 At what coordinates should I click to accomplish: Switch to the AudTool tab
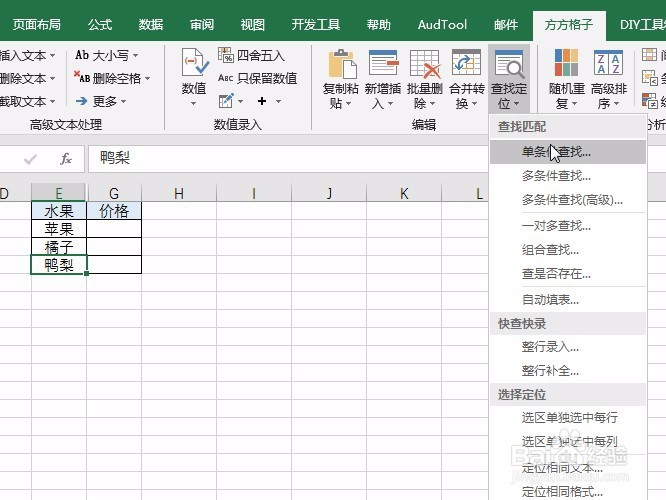point(442,25)
